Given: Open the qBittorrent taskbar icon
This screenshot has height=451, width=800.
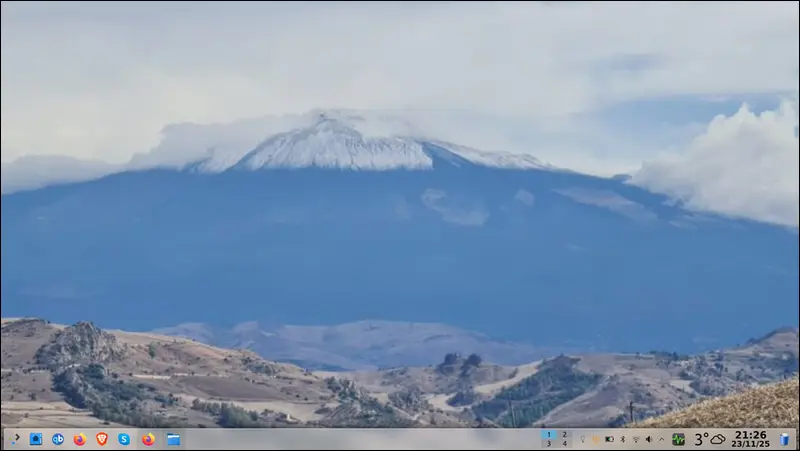Looking at the screenshot, I should [58, 439].
